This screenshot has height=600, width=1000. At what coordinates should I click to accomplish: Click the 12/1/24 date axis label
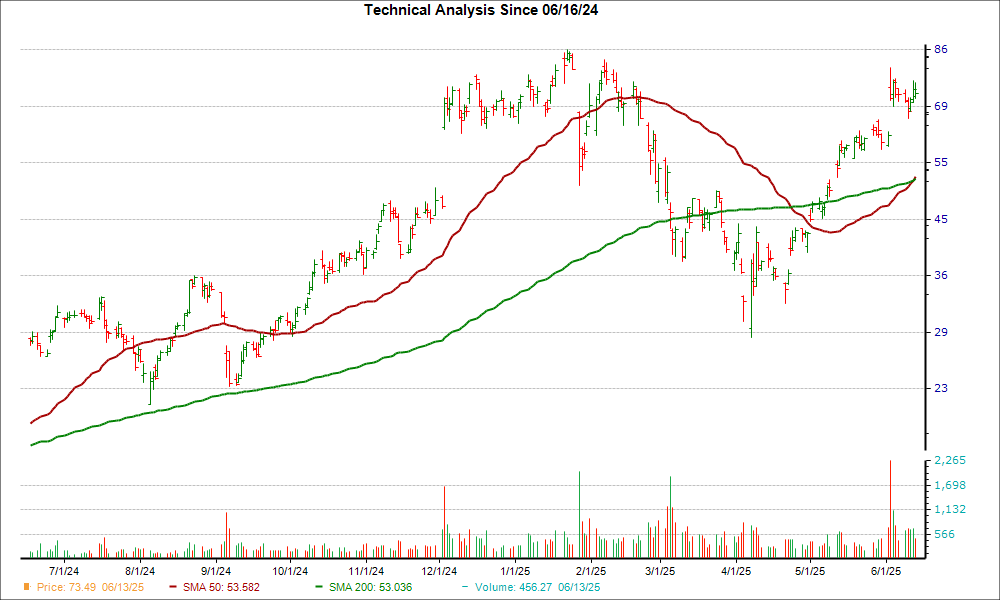(439, 571)
